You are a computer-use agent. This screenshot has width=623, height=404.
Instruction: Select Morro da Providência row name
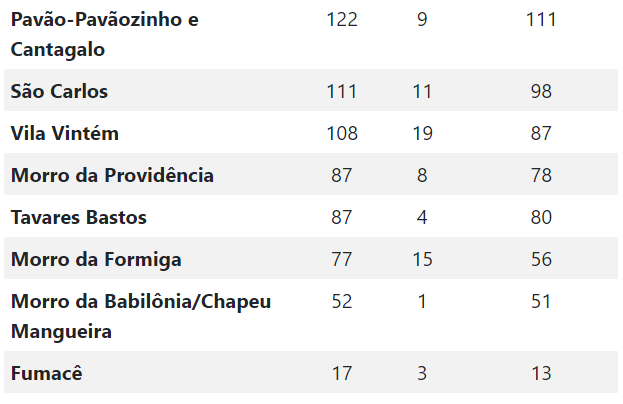coord(112,175)
